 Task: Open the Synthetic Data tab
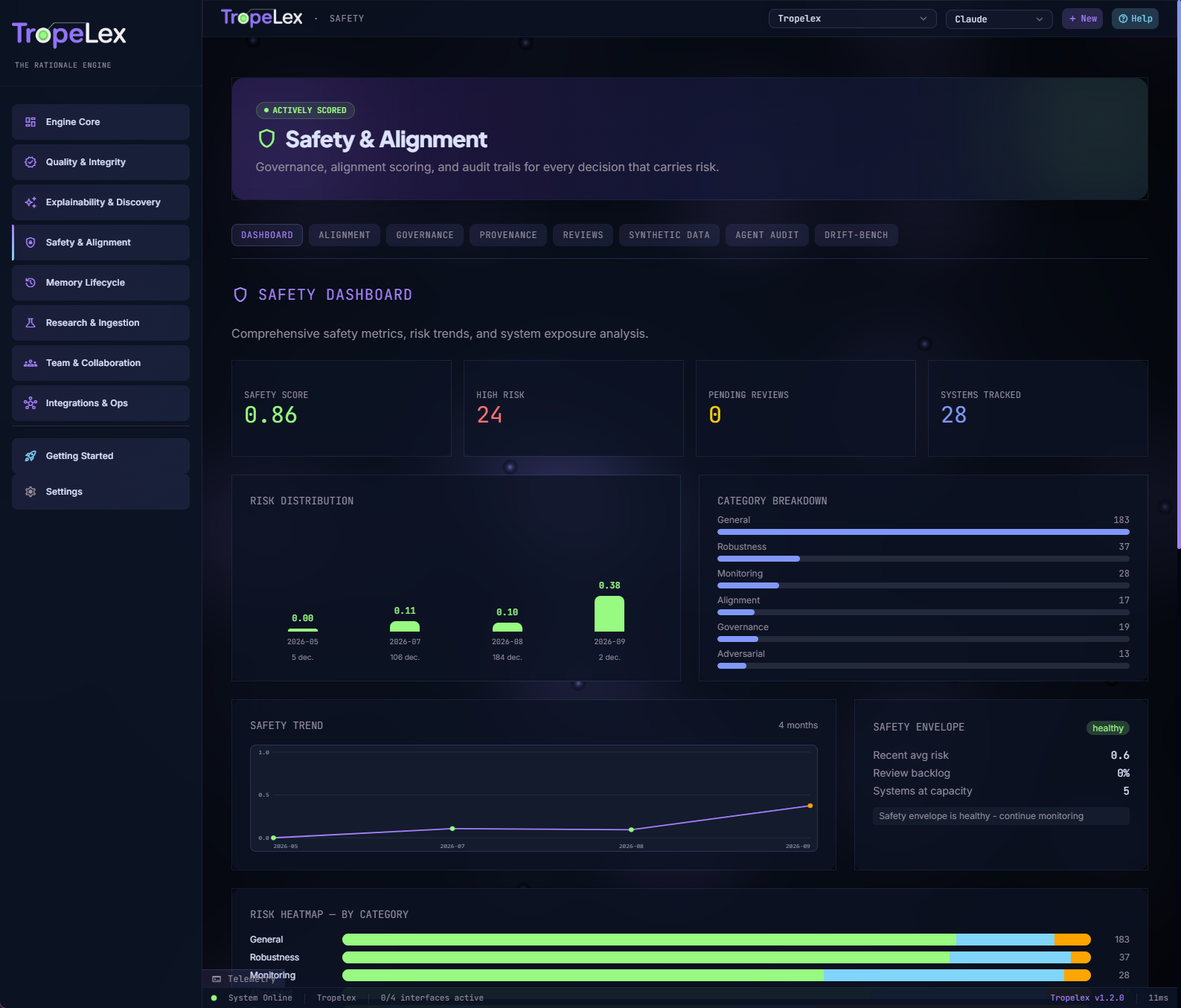pyautogui.click(x=669, y=235)
